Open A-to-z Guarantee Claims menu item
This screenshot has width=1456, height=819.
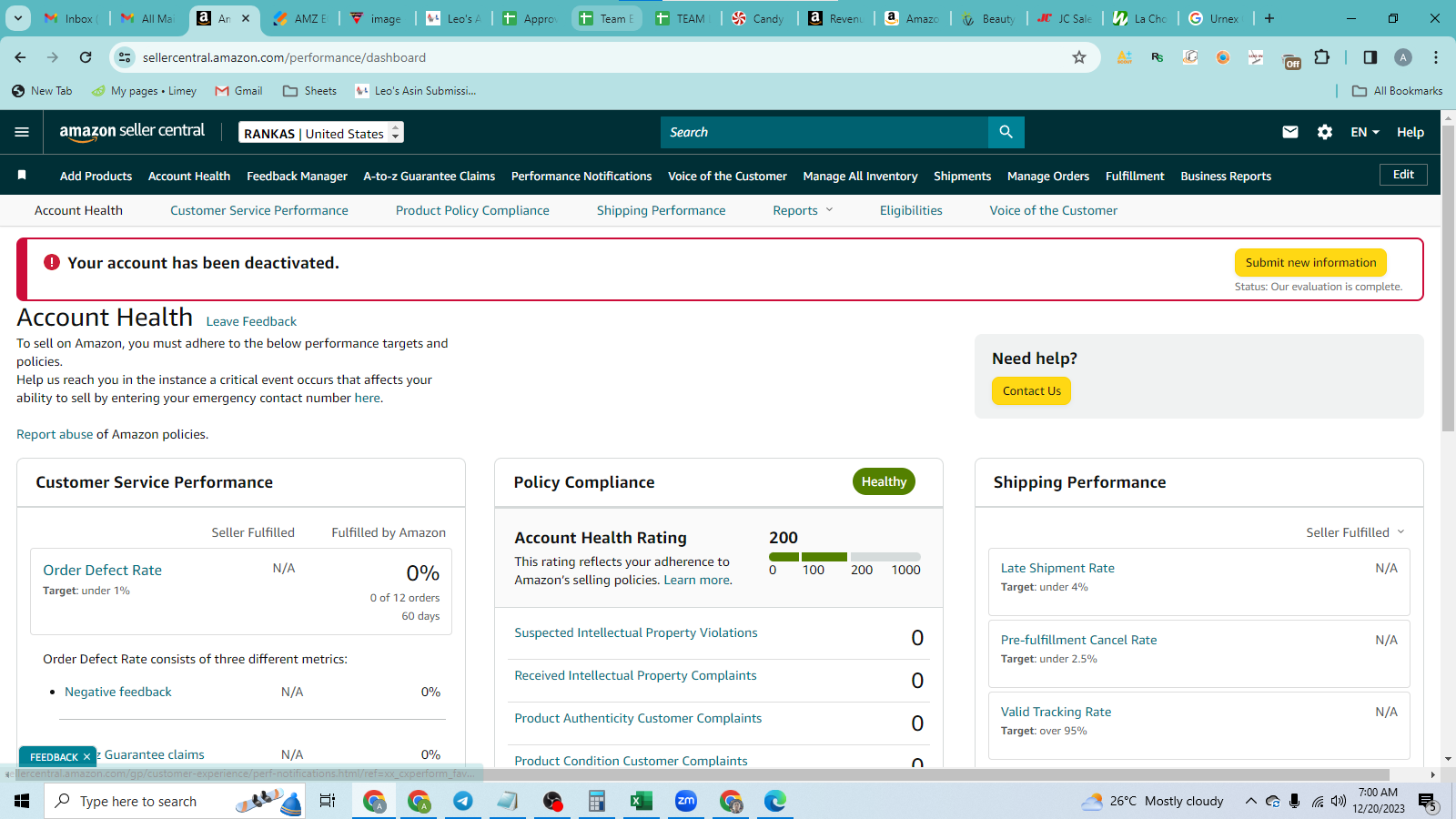pos(430,177)
